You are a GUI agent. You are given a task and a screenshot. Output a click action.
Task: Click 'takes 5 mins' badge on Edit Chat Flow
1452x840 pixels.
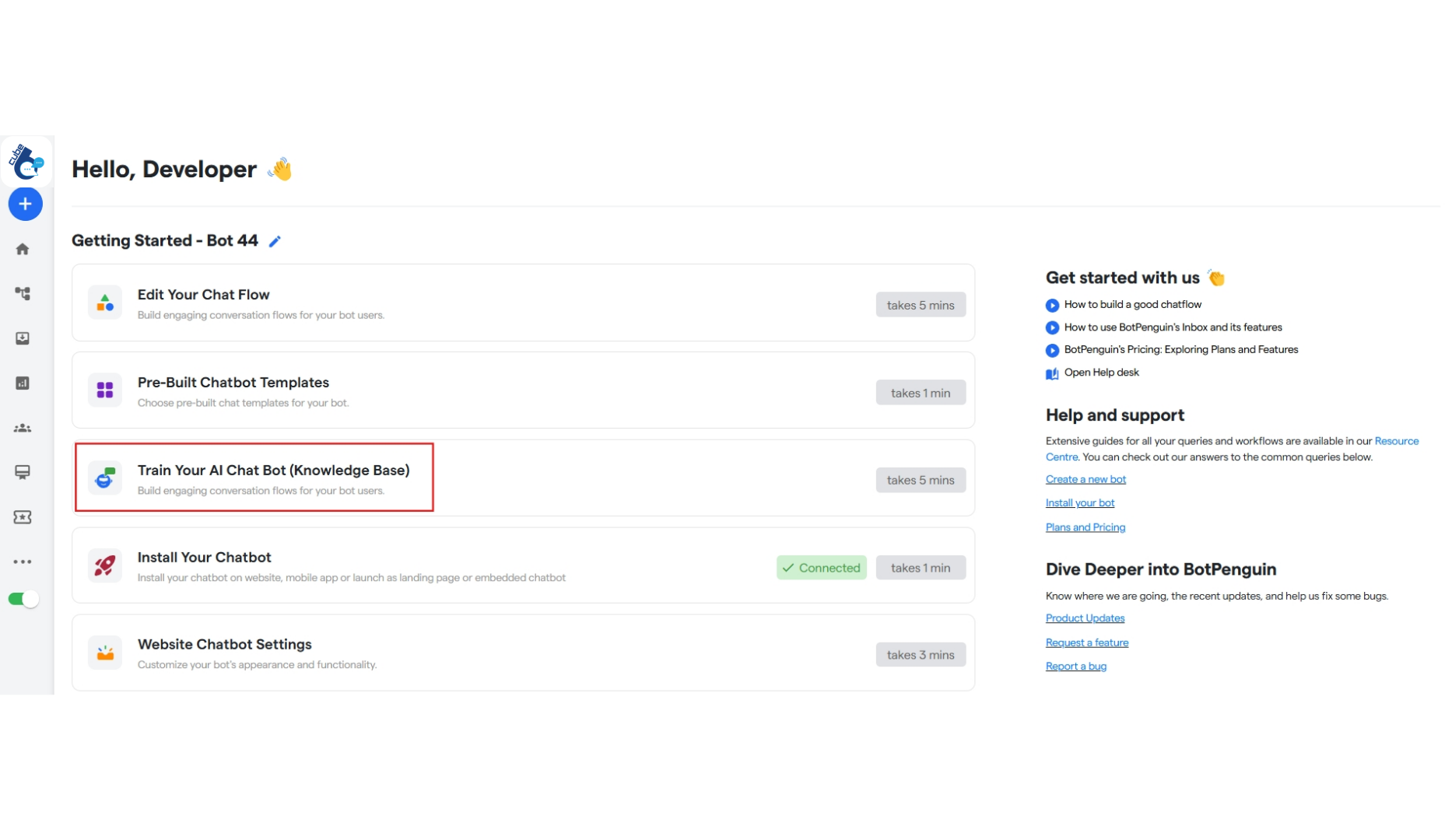coord(921,305)
